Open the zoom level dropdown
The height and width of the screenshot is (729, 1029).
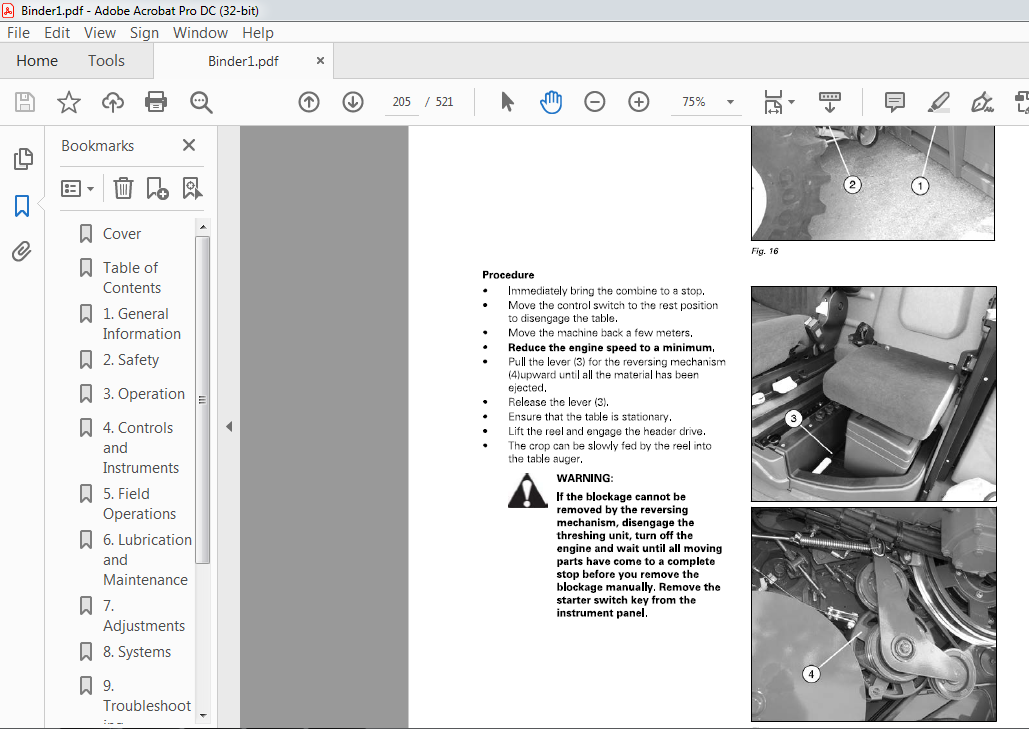(x=730, y=102)
